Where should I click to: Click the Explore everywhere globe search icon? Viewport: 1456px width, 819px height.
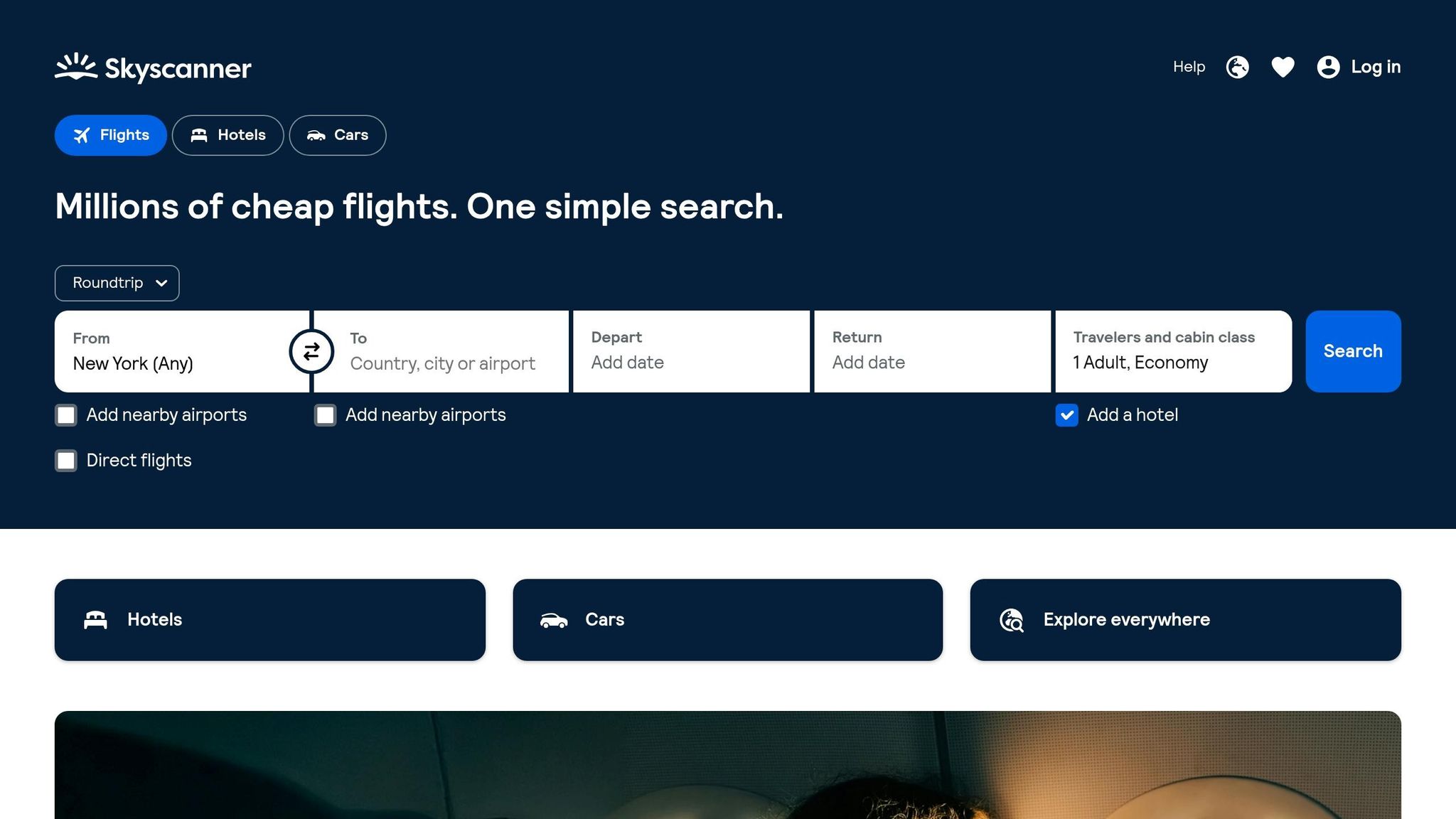tap(1012, 619)
